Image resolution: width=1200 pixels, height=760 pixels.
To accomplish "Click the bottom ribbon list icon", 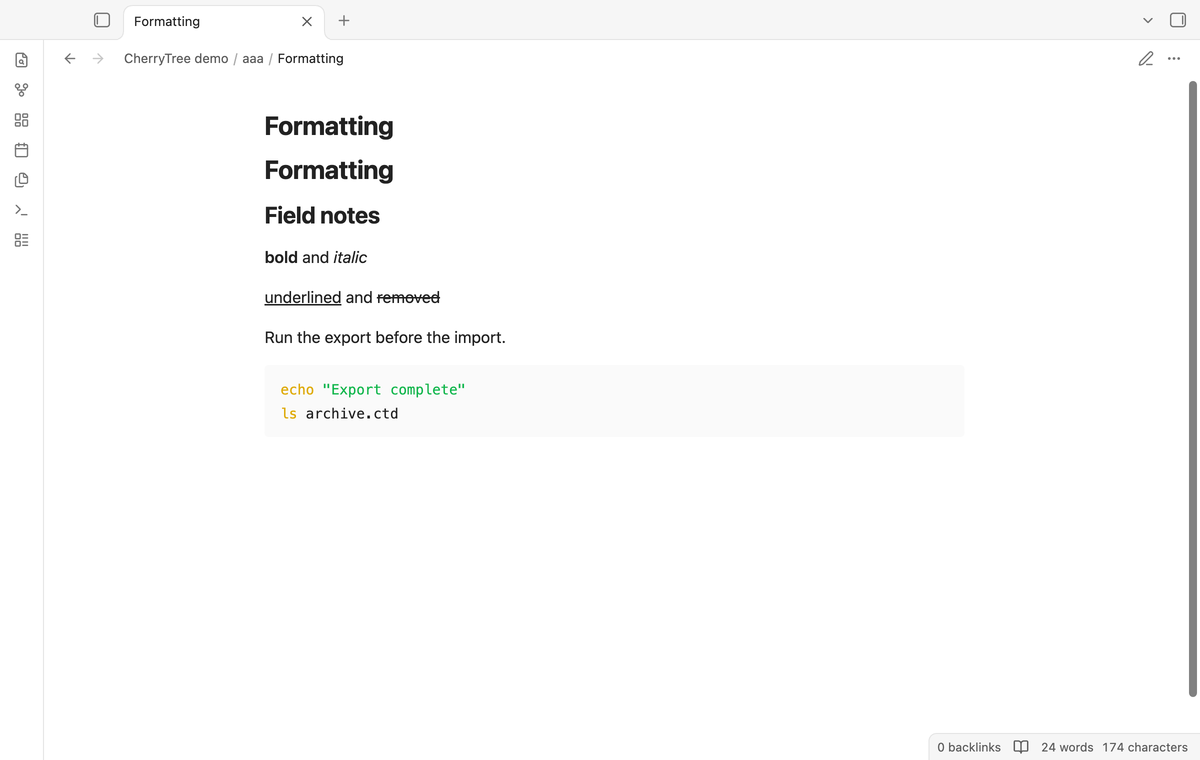I will coord(21,240).
